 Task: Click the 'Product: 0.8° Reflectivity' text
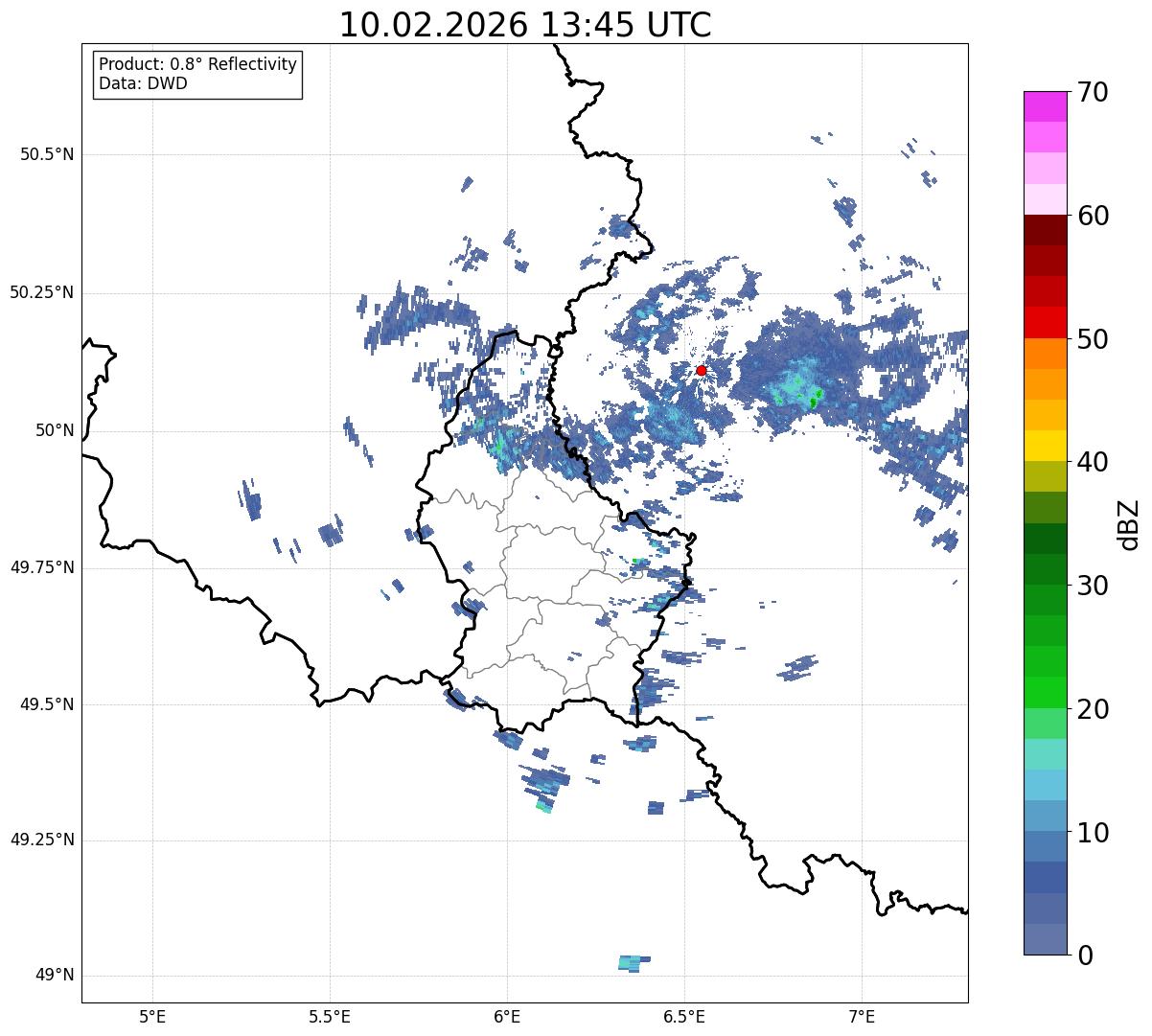tap(198, 64)
